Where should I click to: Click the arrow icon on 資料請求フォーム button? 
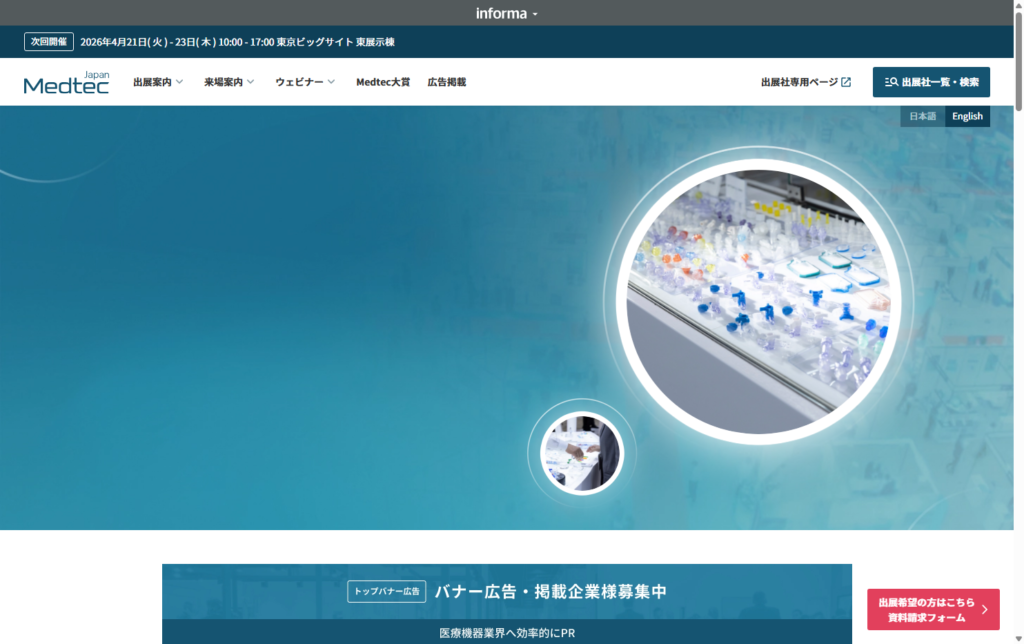click(984, 608)
